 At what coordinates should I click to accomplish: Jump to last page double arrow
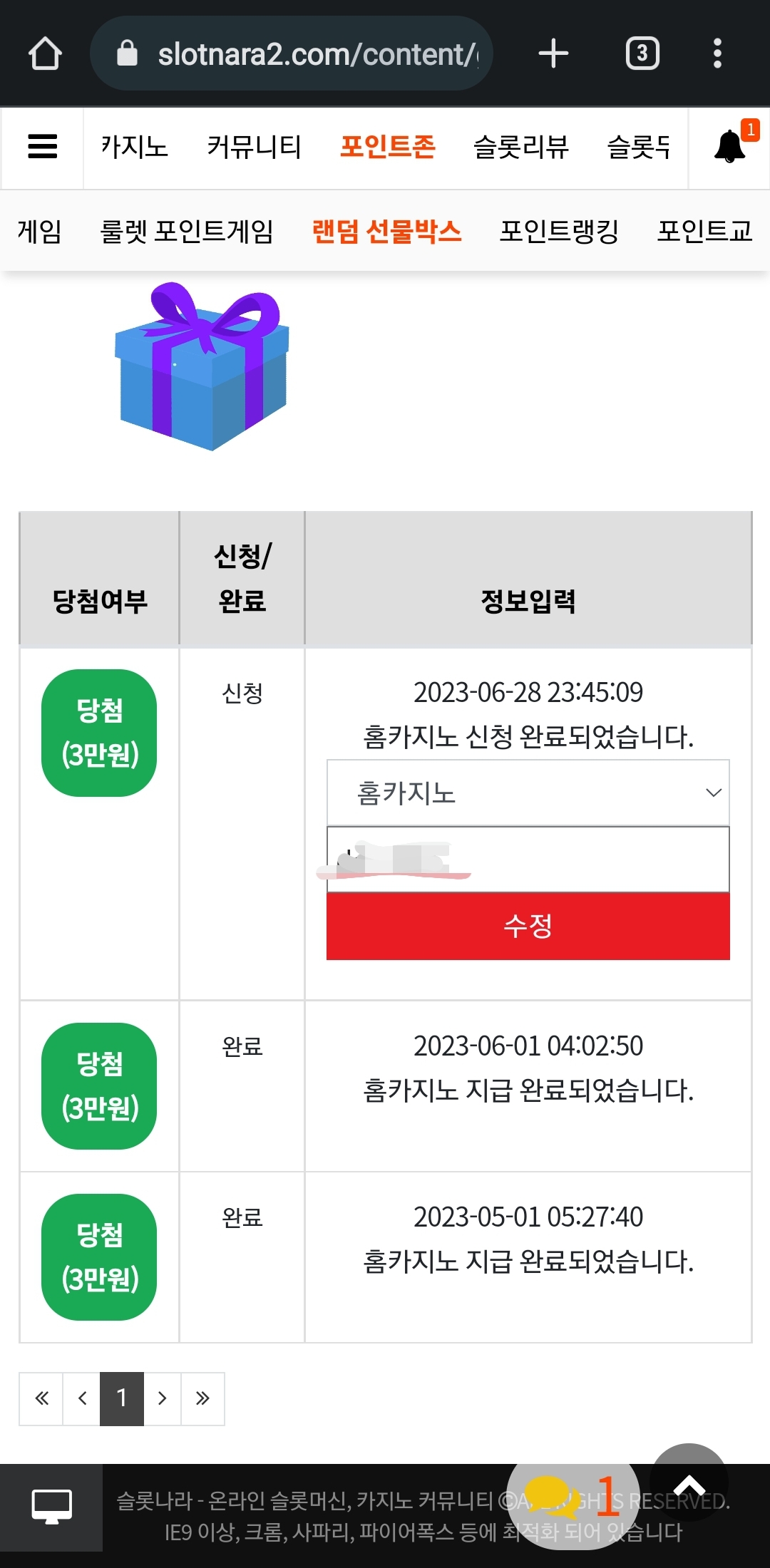pyautogui.click(x=202, y=1398)
